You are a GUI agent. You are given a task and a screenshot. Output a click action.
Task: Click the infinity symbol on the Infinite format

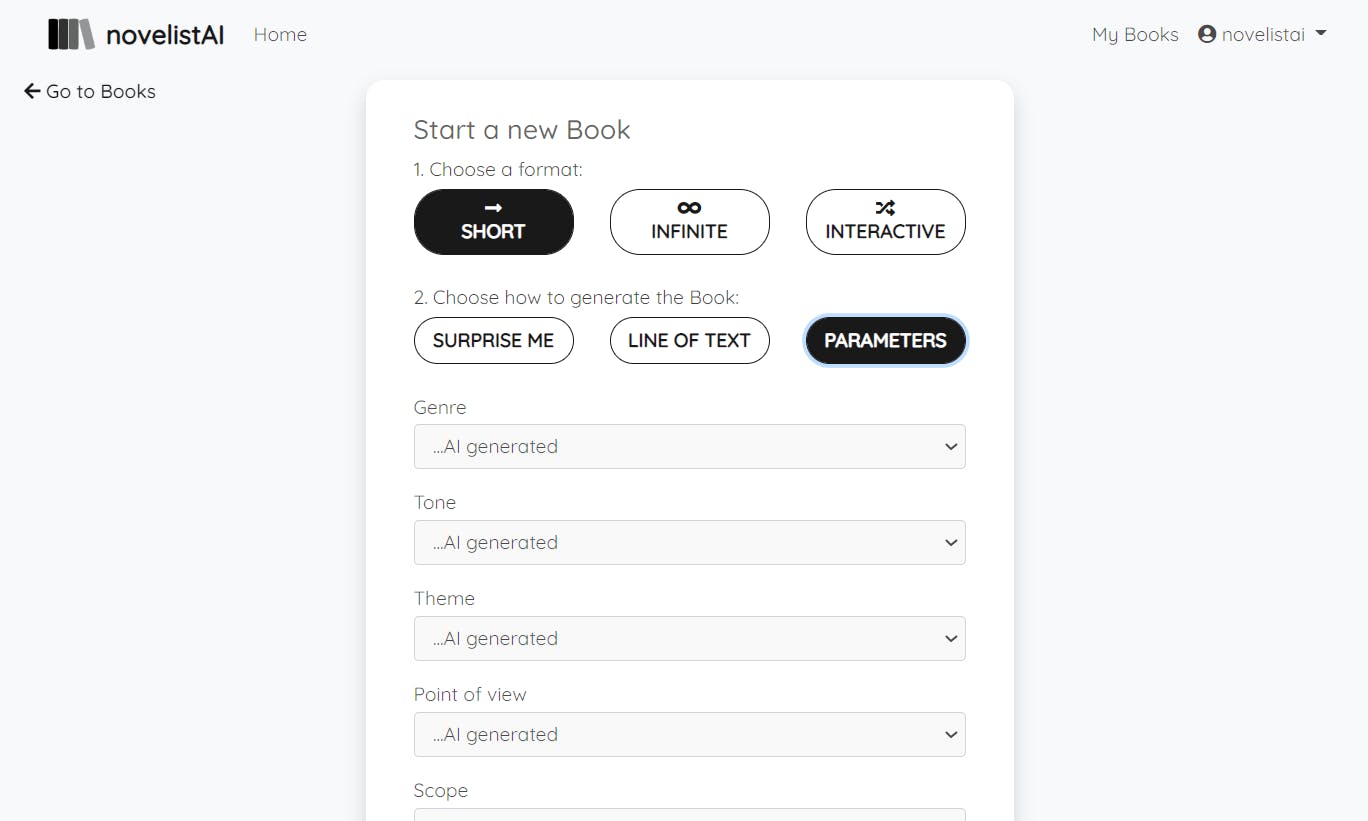click(689, 208)
